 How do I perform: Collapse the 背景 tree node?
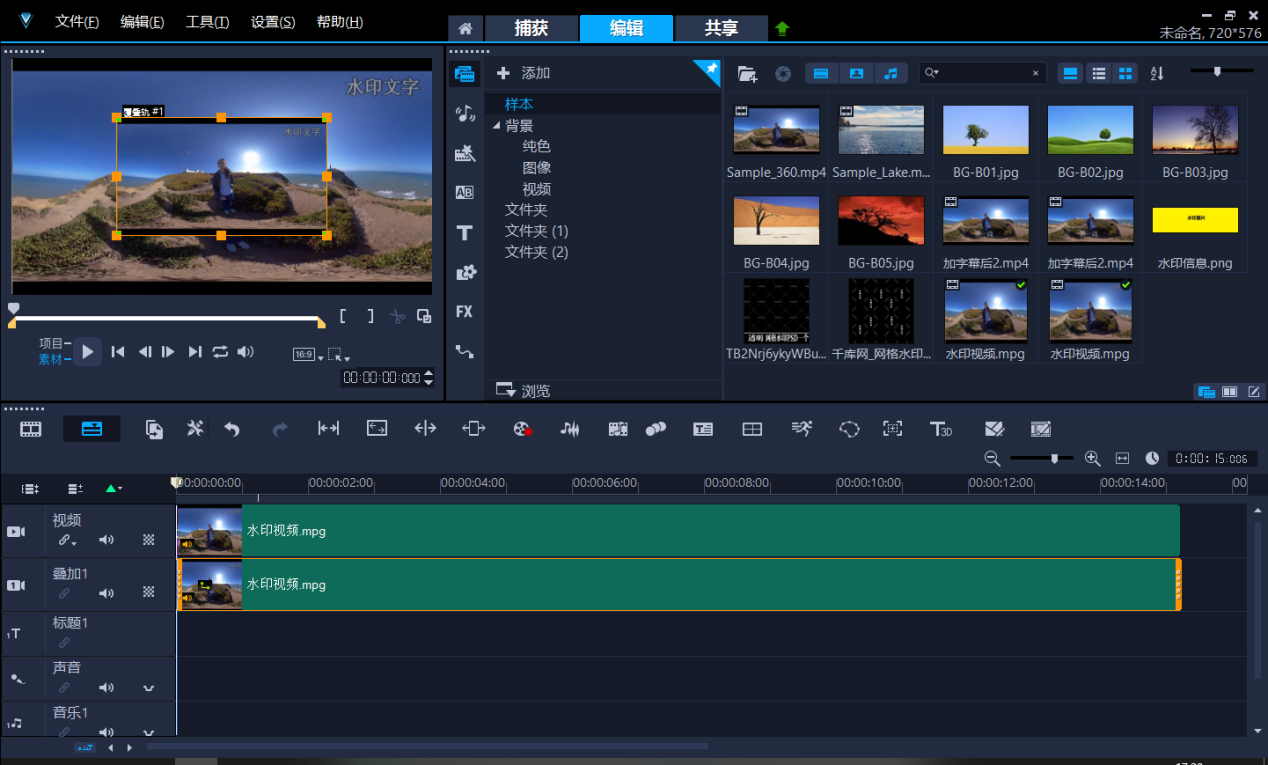tap(496, 126)
